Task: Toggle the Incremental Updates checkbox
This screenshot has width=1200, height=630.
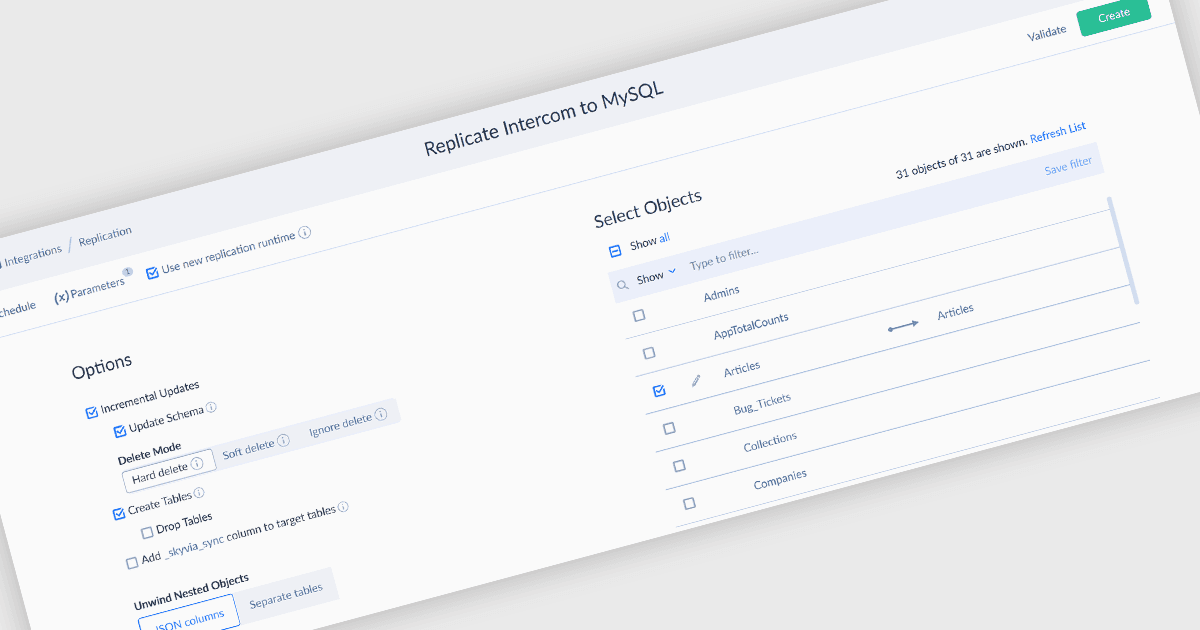Action: coord(92,411)
